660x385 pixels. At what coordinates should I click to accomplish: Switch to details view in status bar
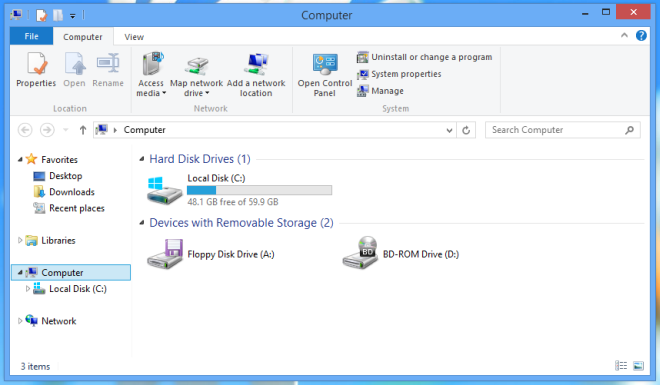point(621,366)
